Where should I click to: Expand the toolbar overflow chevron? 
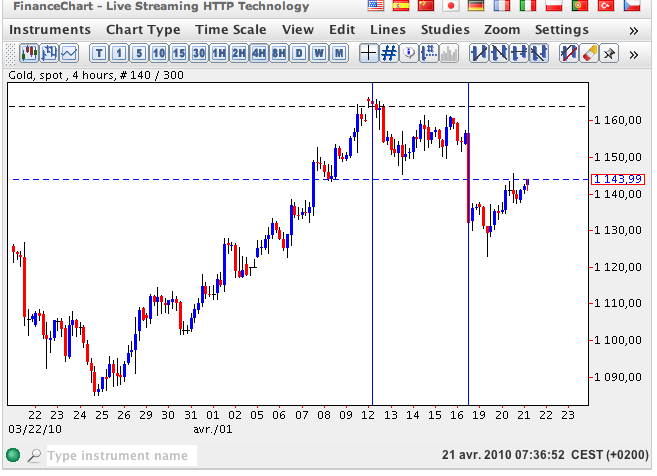pos(633,52)
